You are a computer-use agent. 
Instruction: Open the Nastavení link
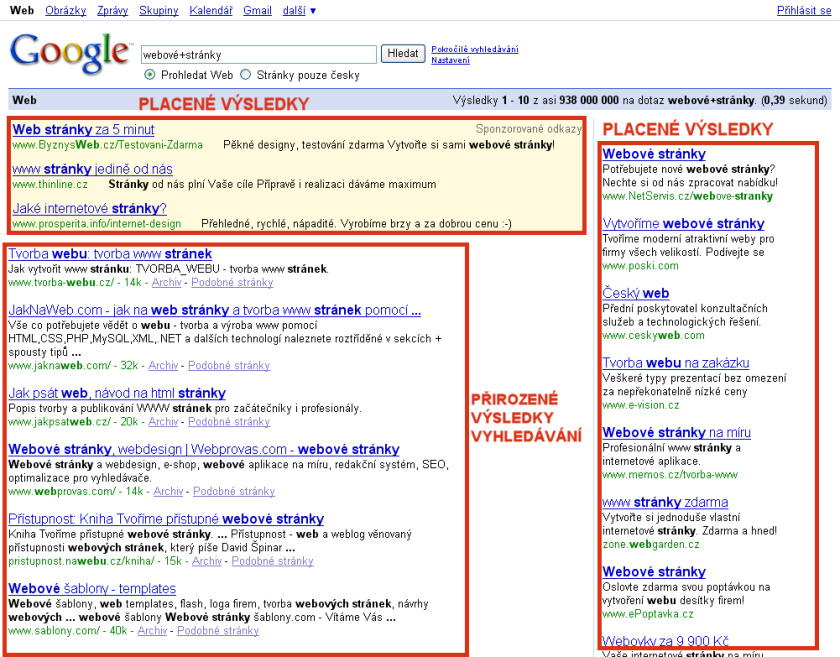tap(450, 60)
